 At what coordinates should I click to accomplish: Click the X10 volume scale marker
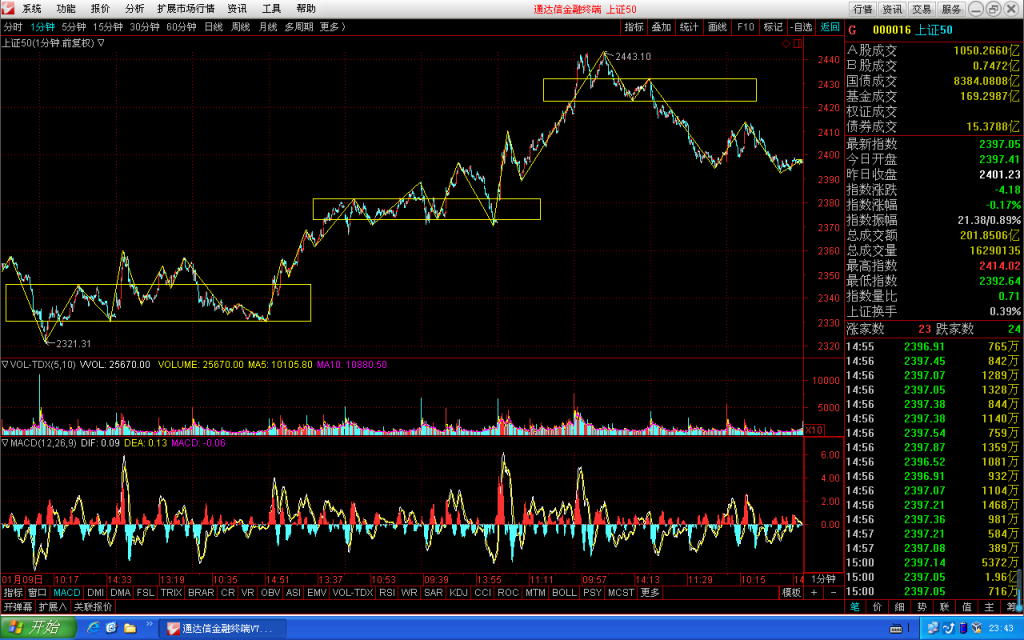point(814,430)
